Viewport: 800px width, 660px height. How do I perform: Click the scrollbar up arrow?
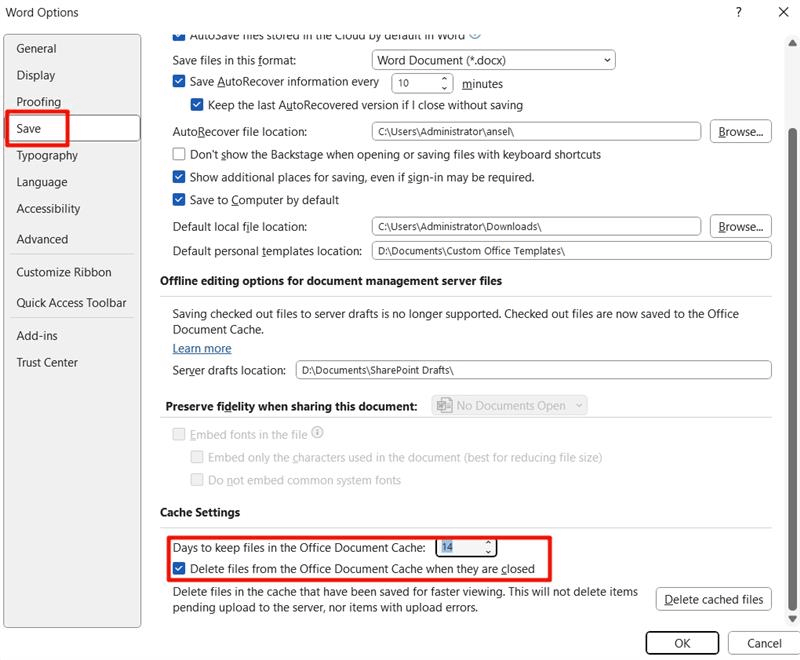tap(792, 43)
